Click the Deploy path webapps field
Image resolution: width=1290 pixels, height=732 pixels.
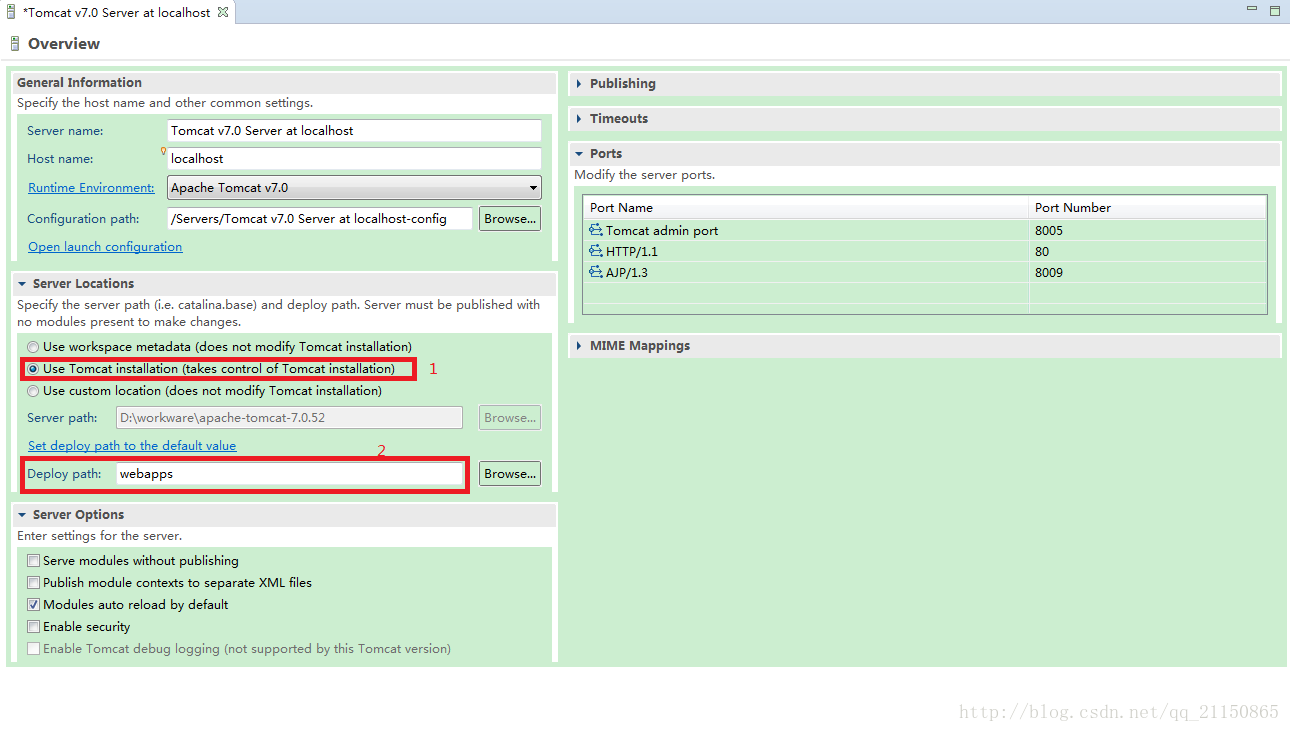point(290,474)
